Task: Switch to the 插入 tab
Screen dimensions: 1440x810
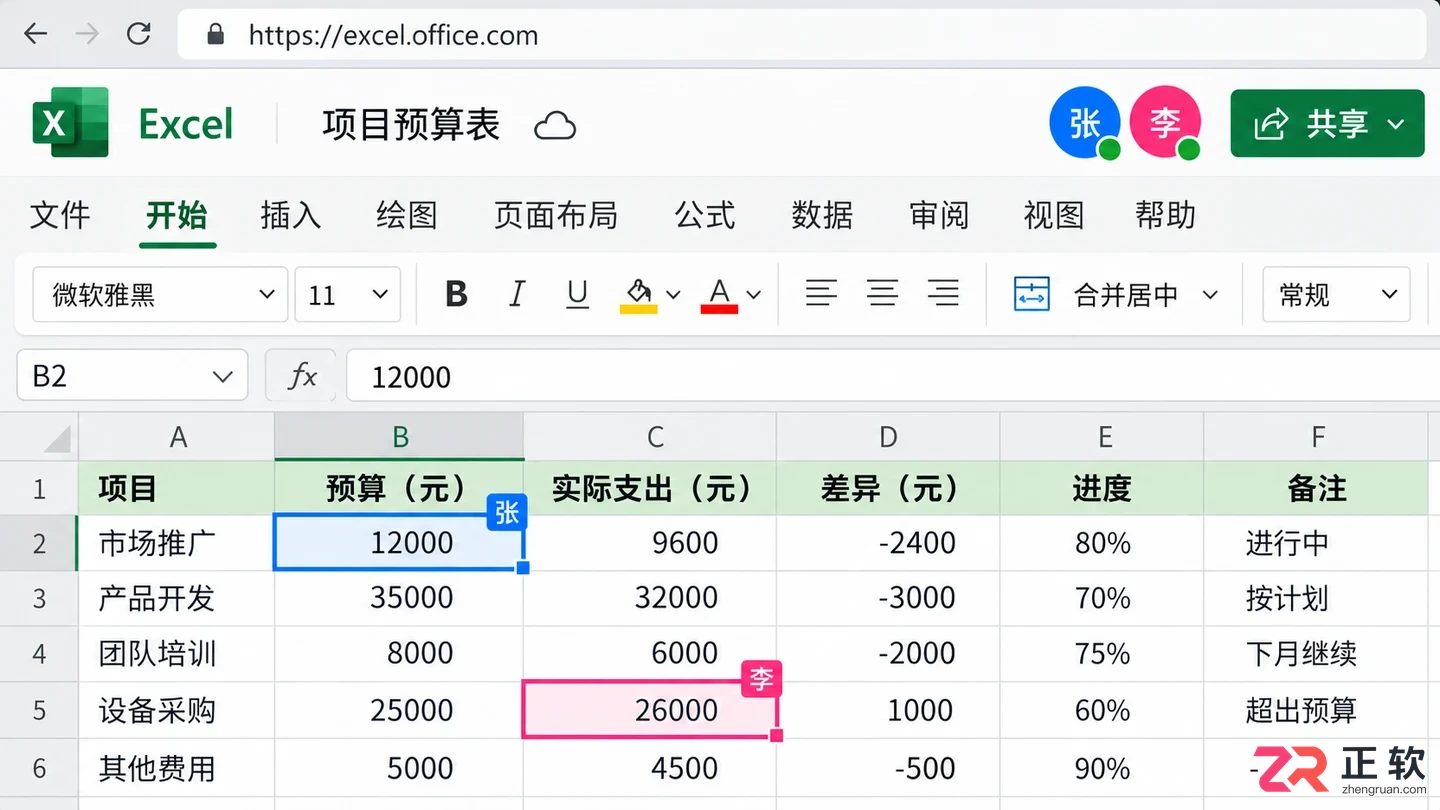Action: coord(290,215)
